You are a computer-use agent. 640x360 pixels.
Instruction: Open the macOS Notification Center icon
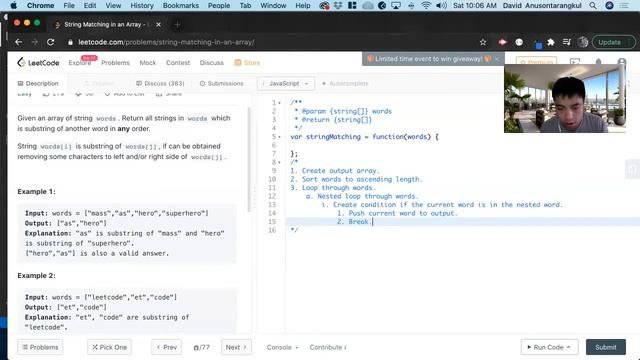pos(624,5)
